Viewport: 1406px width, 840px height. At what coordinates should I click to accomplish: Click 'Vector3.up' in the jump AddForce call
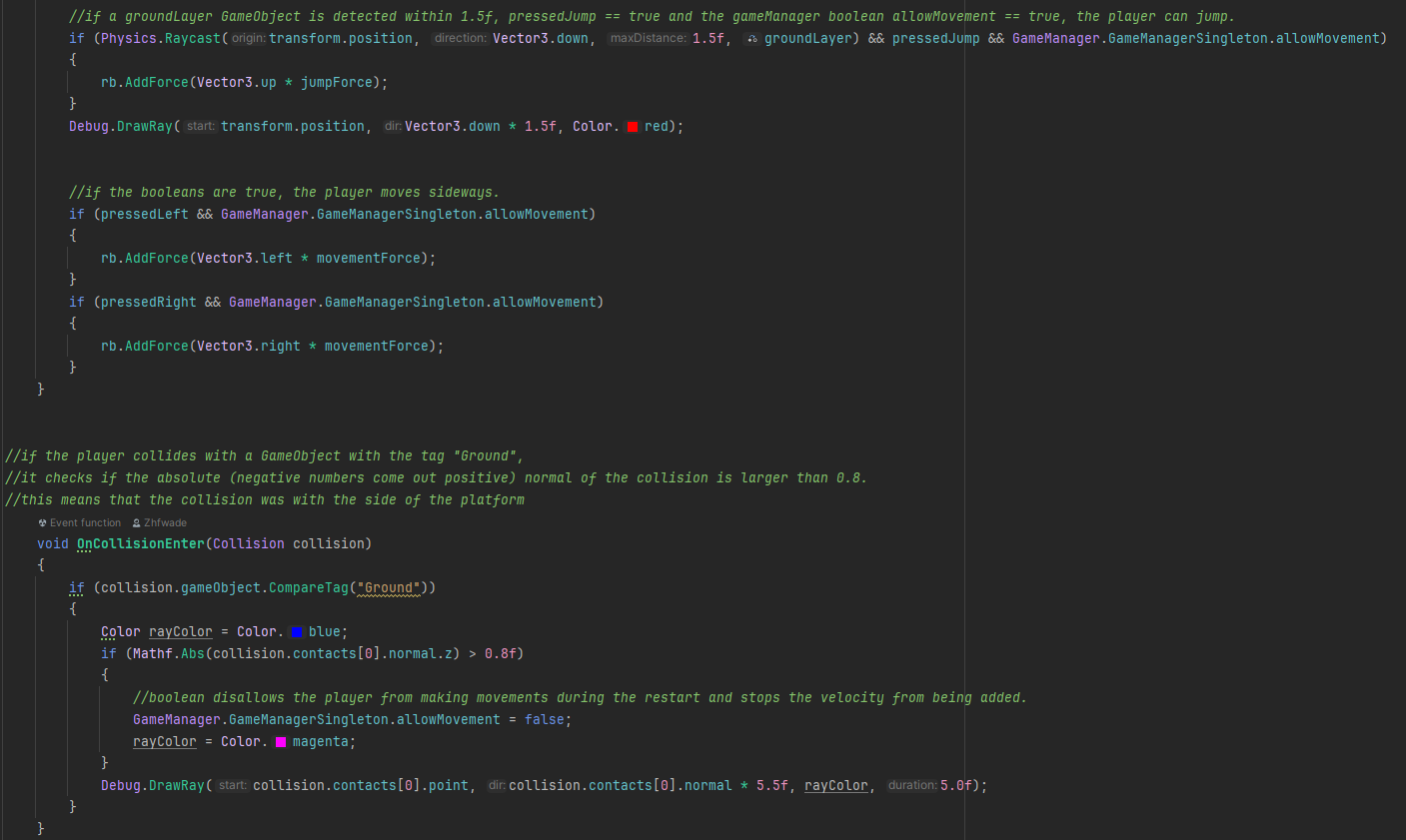coord(237,82)
